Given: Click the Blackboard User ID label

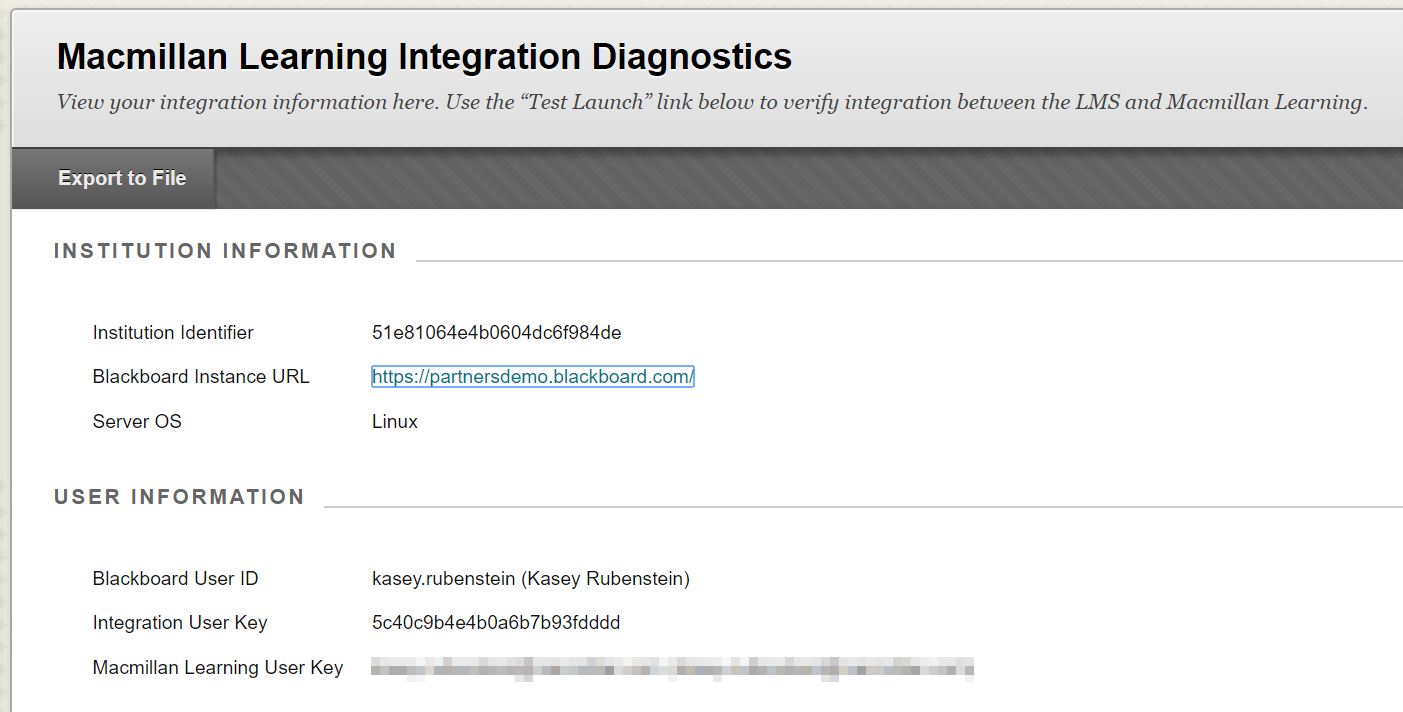Looking at the screenshot, I should click(x=175, y=579).
